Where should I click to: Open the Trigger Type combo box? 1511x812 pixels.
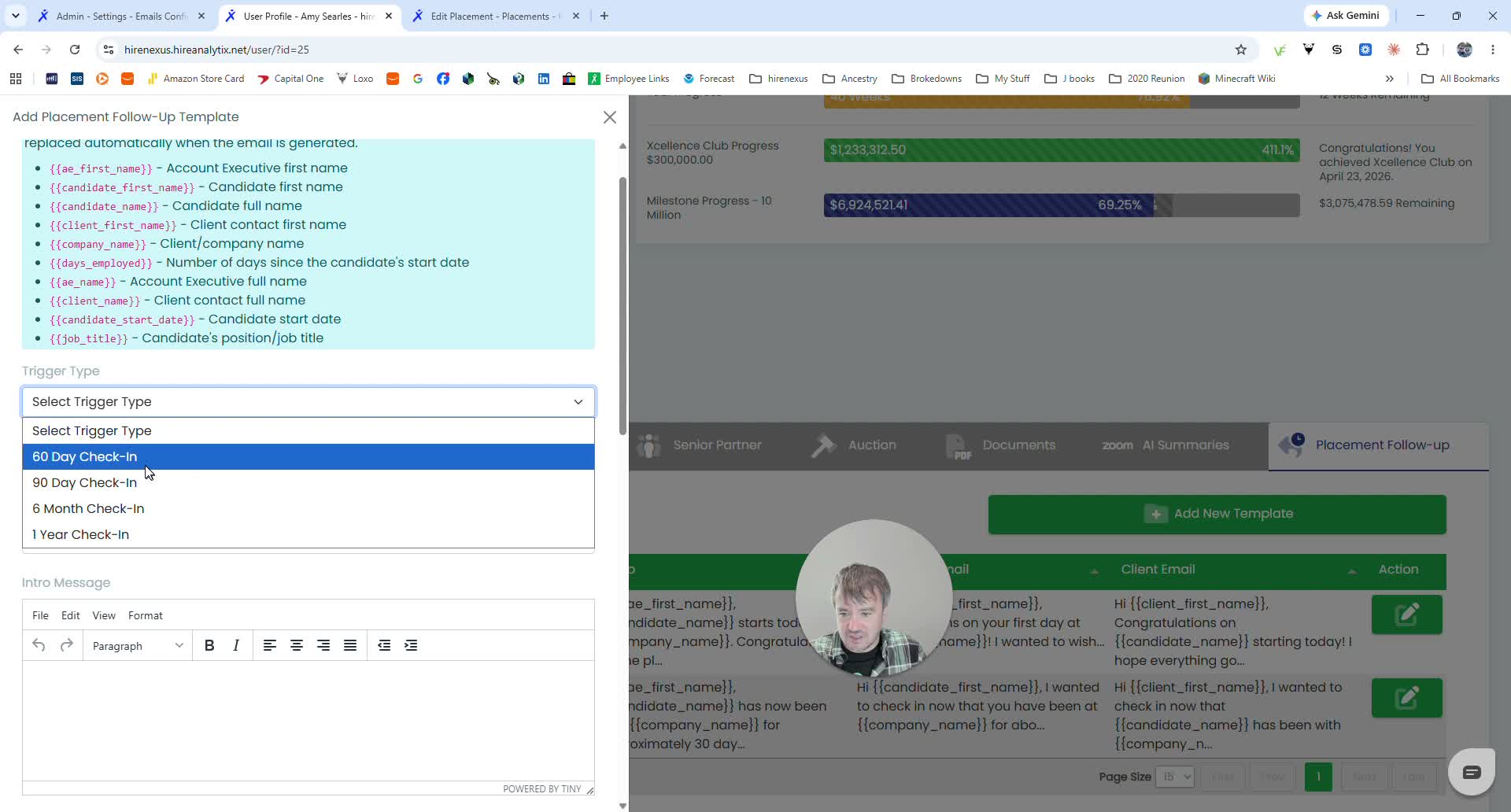(x=308, y=401)
